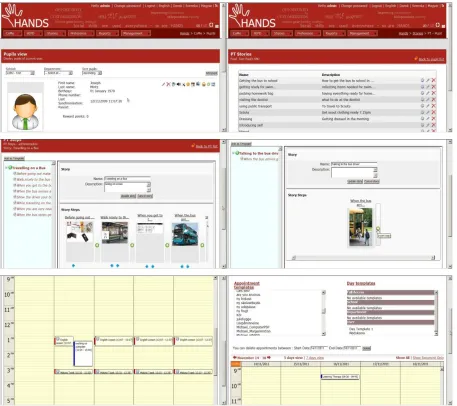Select 'Day Template 1' in Day templates list
Image resolution: width=457 pixels, height=406 pixels.
(x=361, y=329)
